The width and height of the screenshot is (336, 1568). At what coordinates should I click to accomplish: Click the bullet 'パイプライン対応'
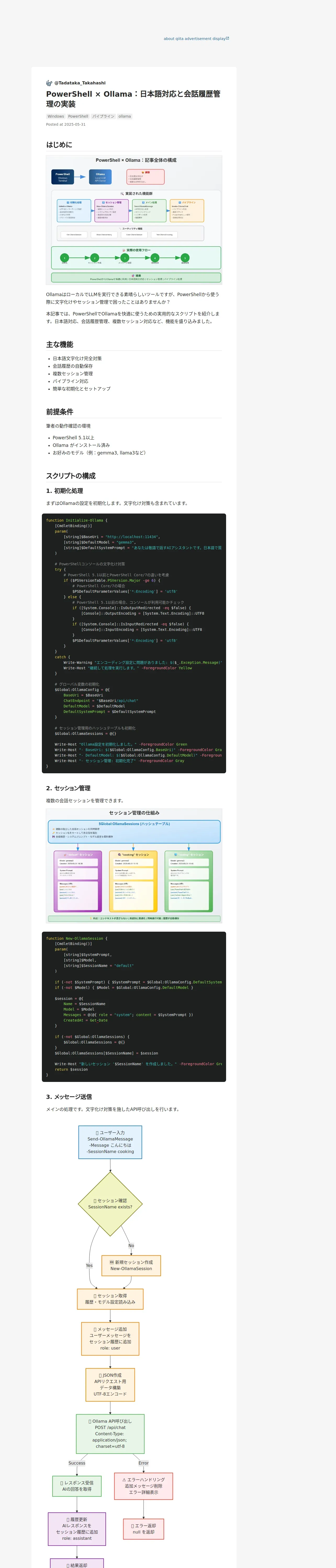point(71,381)
